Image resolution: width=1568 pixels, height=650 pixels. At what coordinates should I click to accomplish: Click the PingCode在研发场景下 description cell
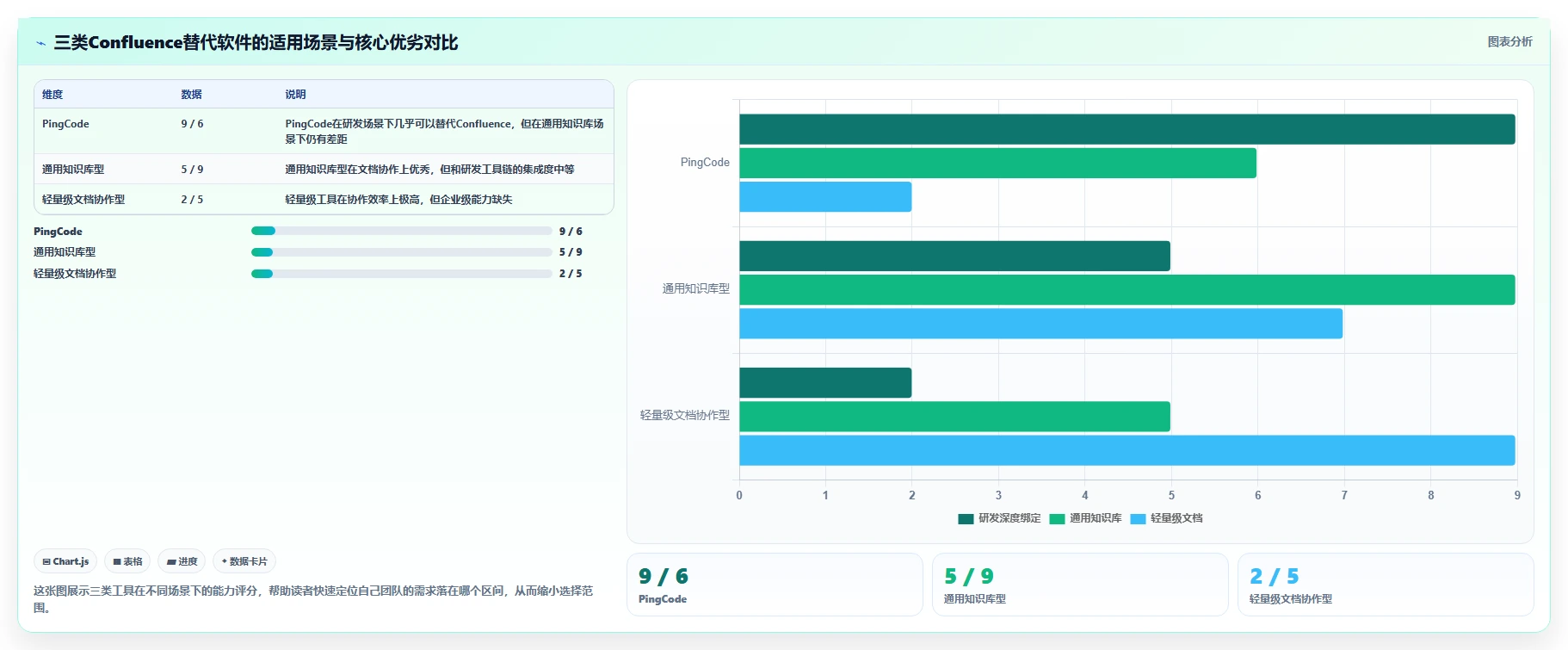[x=444, y=131]
